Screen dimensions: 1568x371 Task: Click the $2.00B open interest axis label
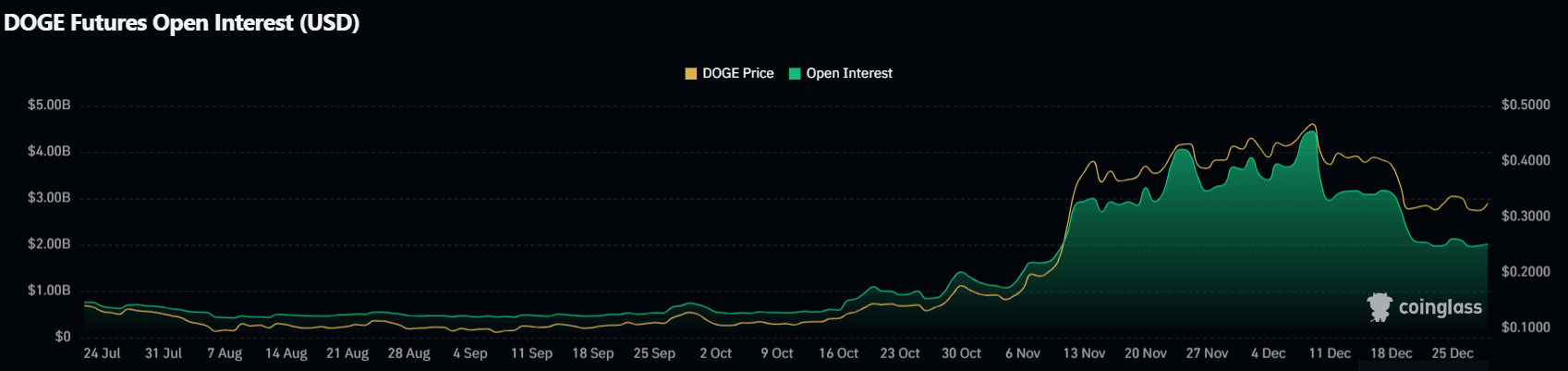tap(49, 244)
